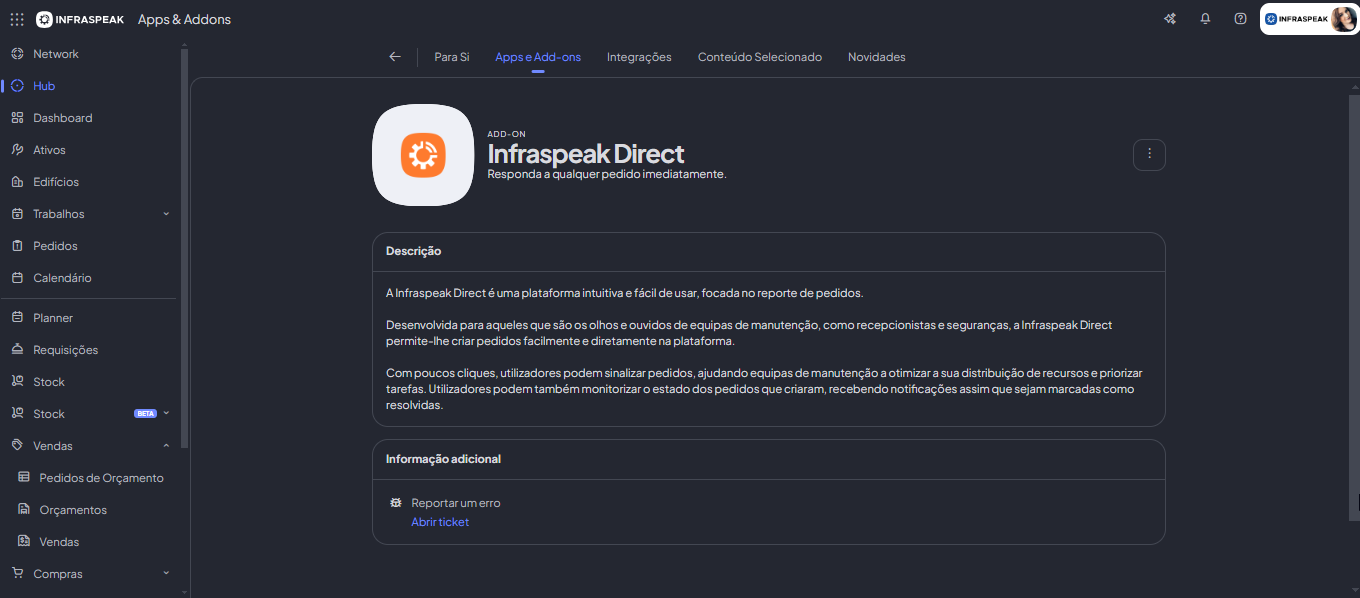1360x598 pixels.
Task: Click the Pedidos clipboard icon
Action: [17, 246]
